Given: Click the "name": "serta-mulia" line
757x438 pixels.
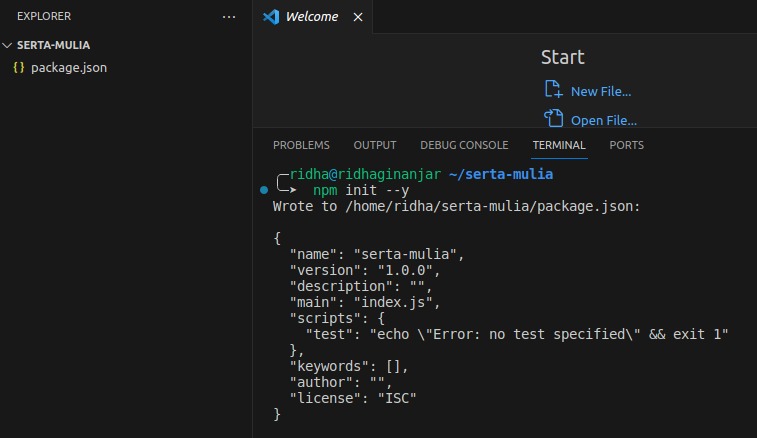Looking at the screenshot, I should point(377,254).
